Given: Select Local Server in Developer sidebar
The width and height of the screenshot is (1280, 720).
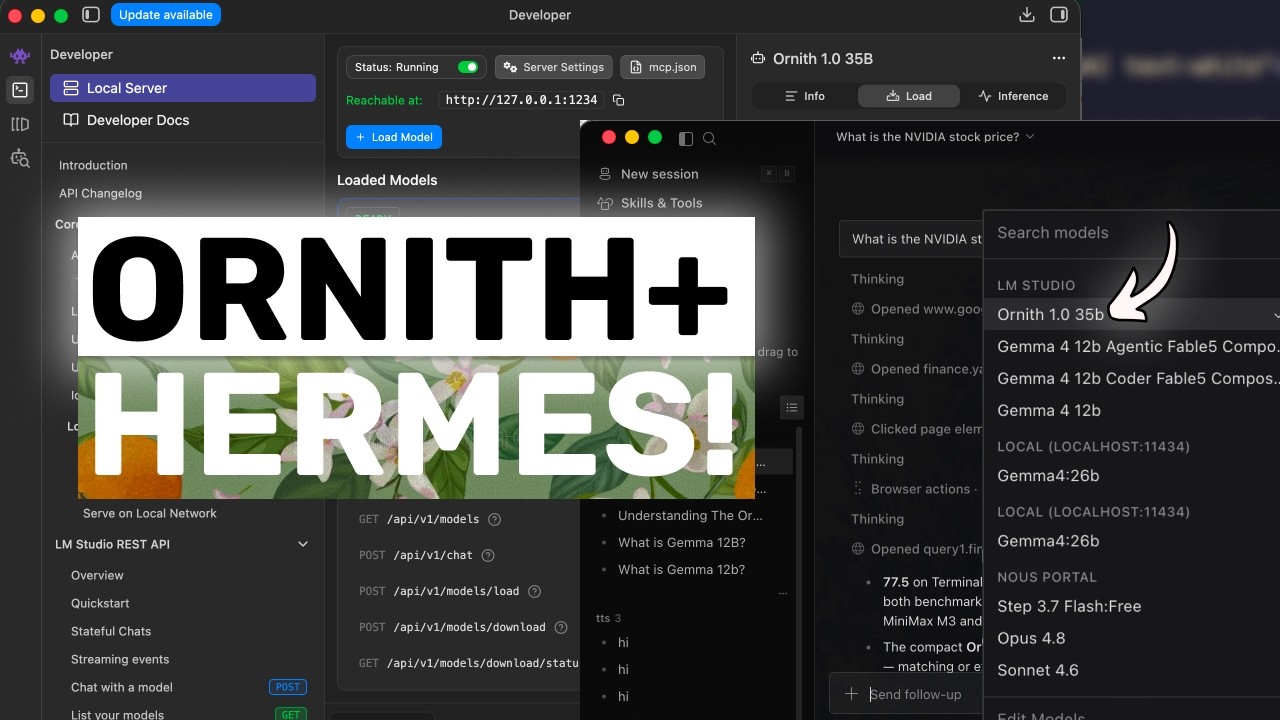Looking at the screenshot, I should click(183, 88).
